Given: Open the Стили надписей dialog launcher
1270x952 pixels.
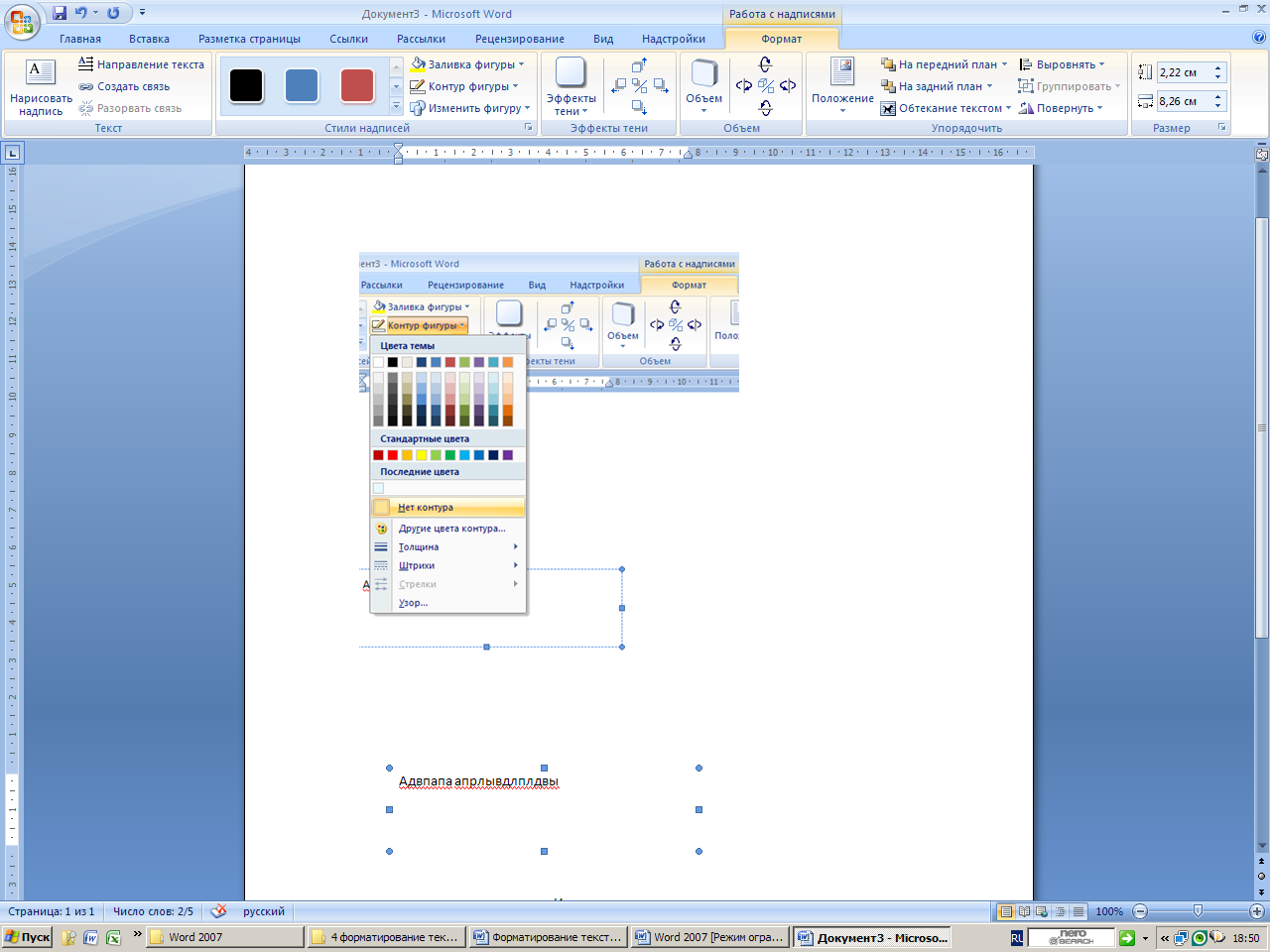Looking at the screenshot, I should [x=529, y=128].
